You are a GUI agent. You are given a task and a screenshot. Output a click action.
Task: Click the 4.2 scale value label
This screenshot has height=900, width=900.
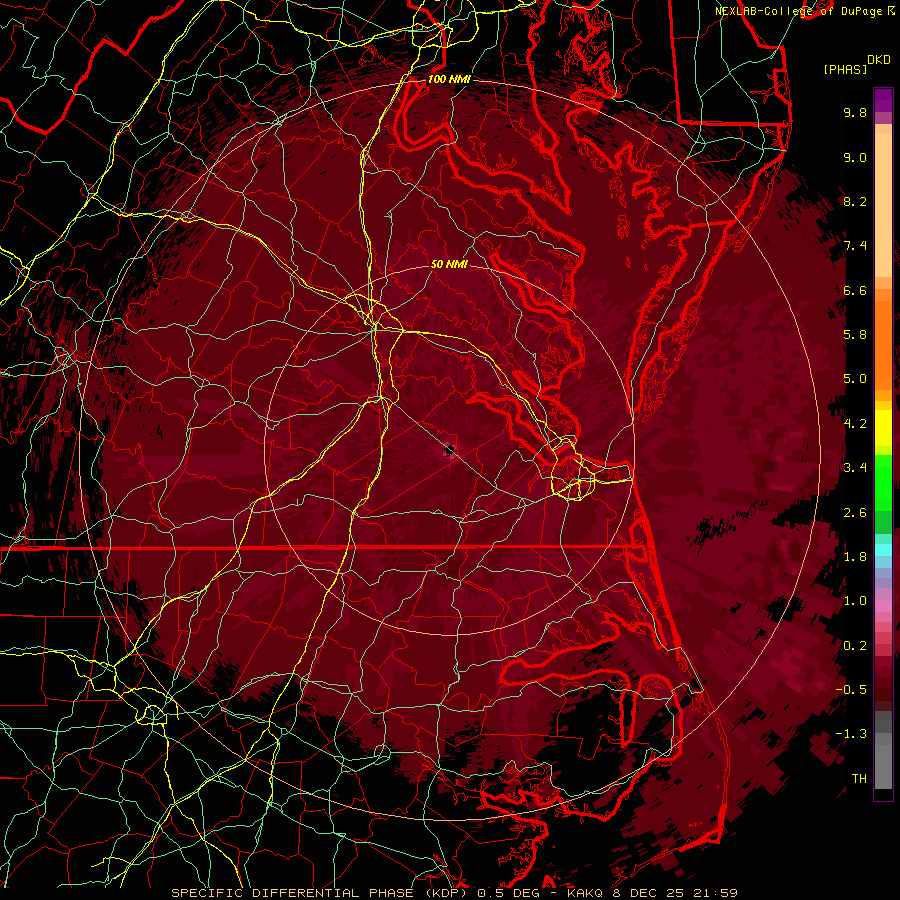[x=855, y=424]
